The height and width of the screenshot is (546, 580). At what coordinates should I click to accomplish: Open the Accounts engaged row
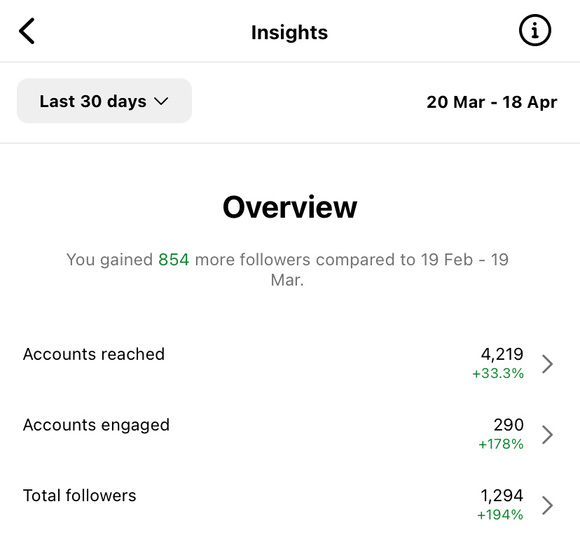coord(289,434)
